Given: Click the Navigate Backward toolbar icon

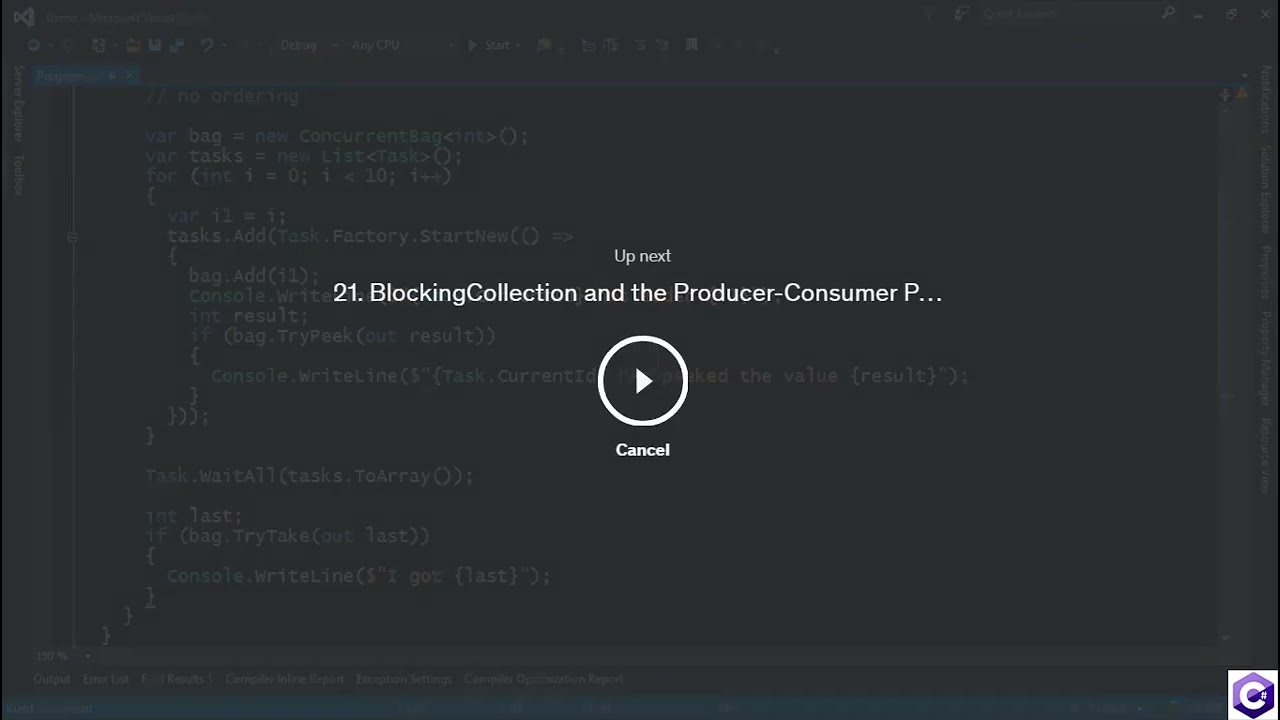Looking at the screenshot, I should pyautogui.click(x=33, y=45).
